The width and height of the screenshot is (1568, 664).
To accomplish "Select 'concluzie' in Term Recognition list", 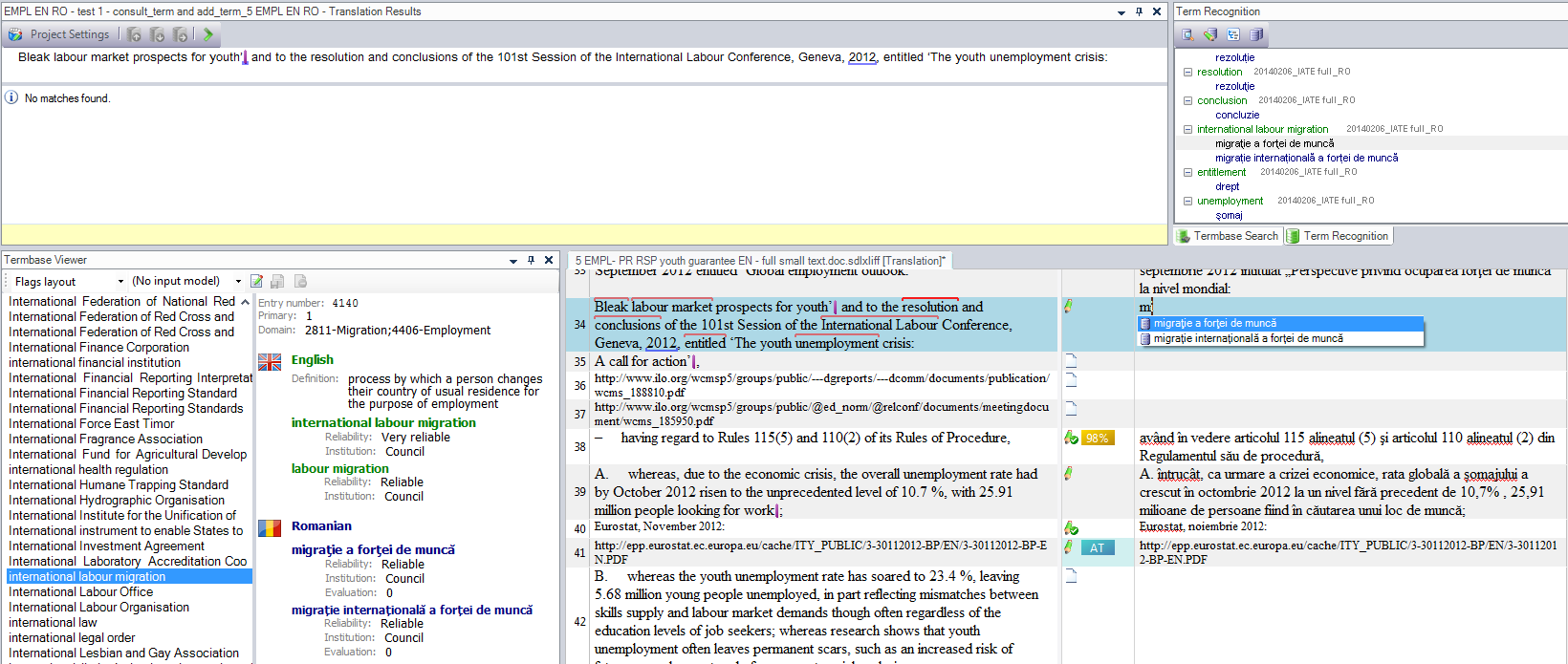I will [x=1237, y=115].
